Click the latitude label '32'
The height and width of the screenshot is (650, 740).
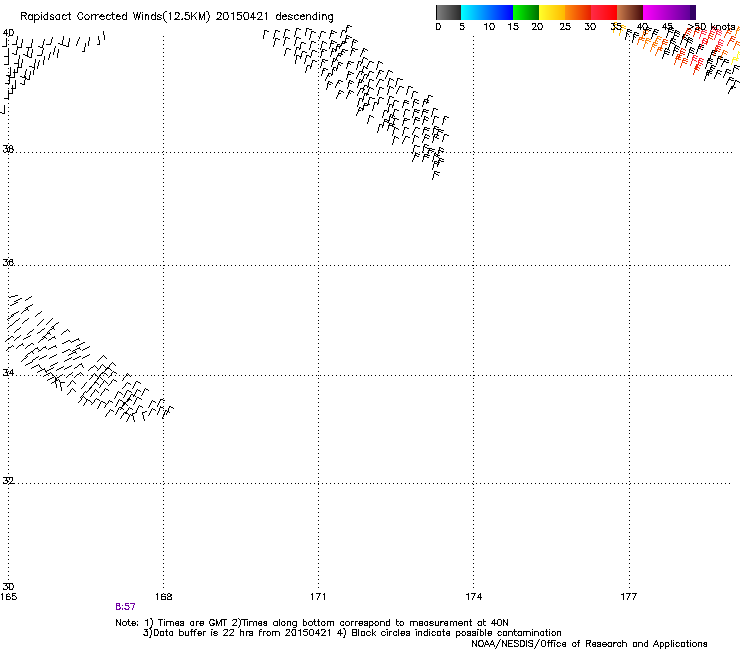[x=8, y=481]
